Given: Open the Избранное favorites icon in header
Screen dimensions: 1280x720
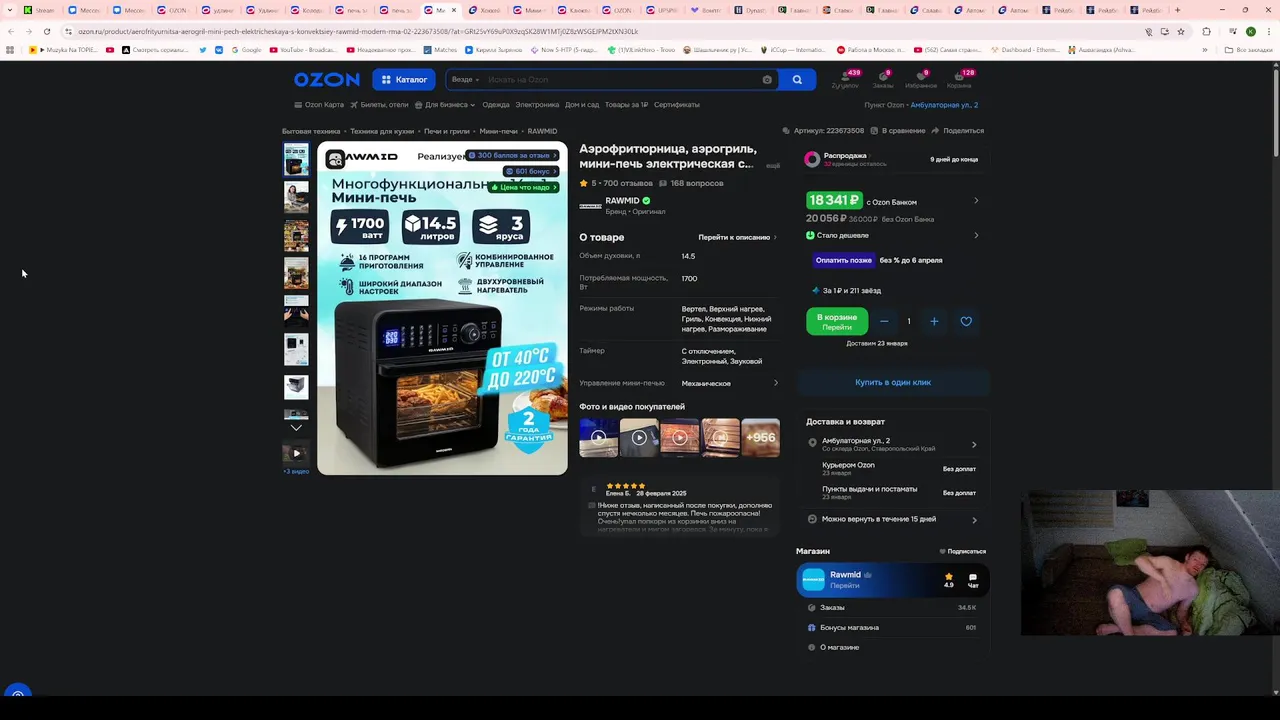Looking at the screenshot, I should 921,79.
